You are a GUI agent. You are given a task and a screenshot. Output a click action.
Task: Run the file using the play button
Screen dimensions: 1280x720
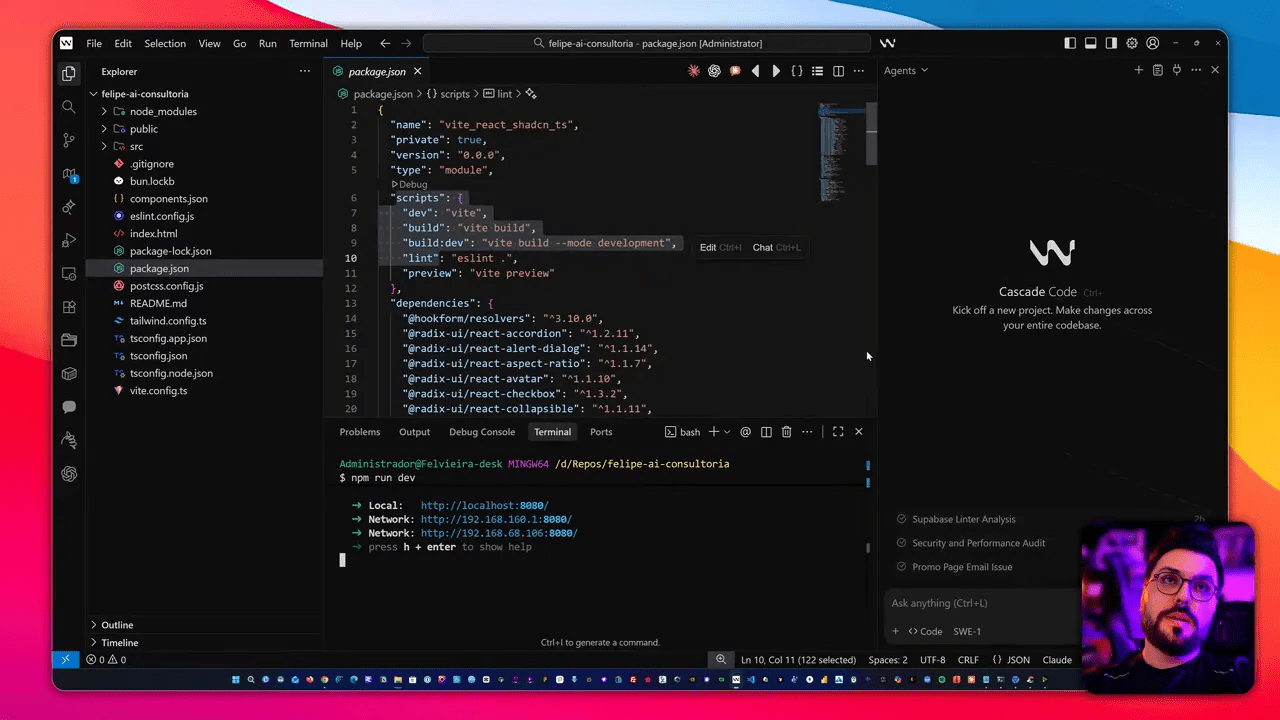pyautogui.click(x=777, y=70)
